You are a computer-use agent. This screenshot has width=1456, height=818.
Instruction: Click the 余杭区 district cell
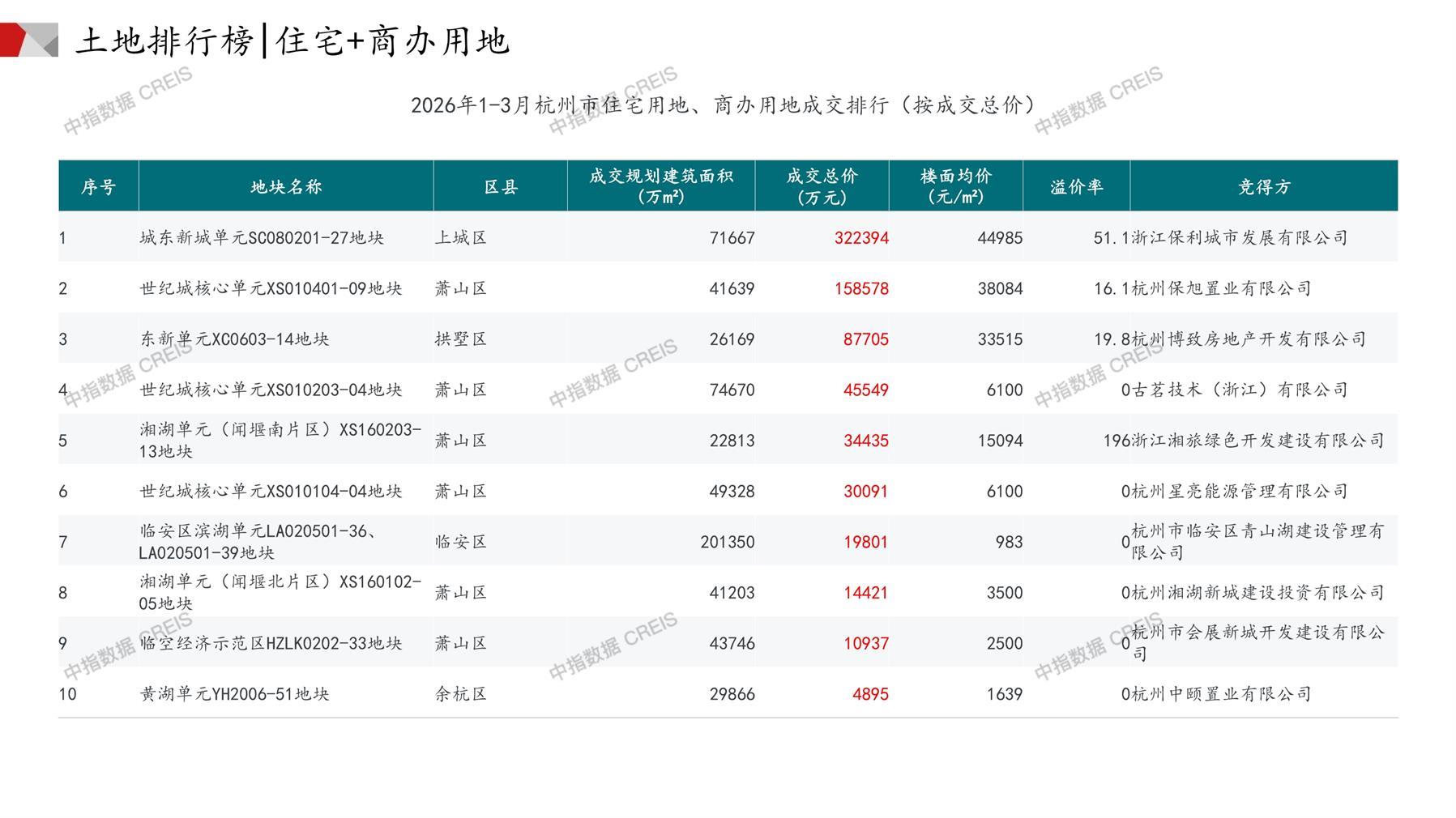461,694
